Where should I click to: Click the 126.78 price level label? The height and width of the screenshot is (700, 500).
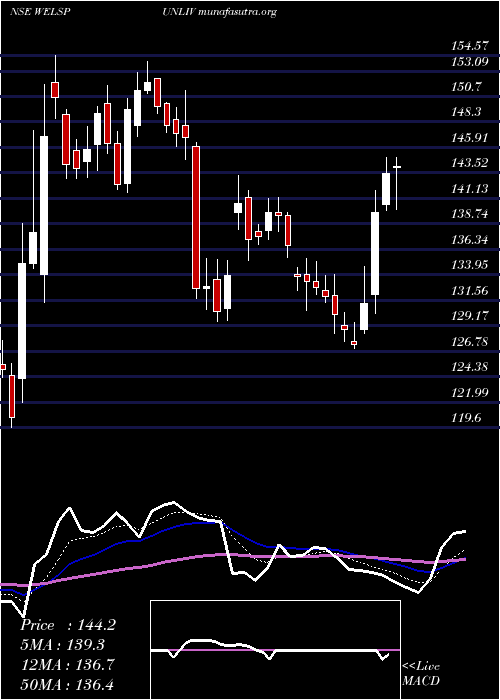tap(469, 342)
